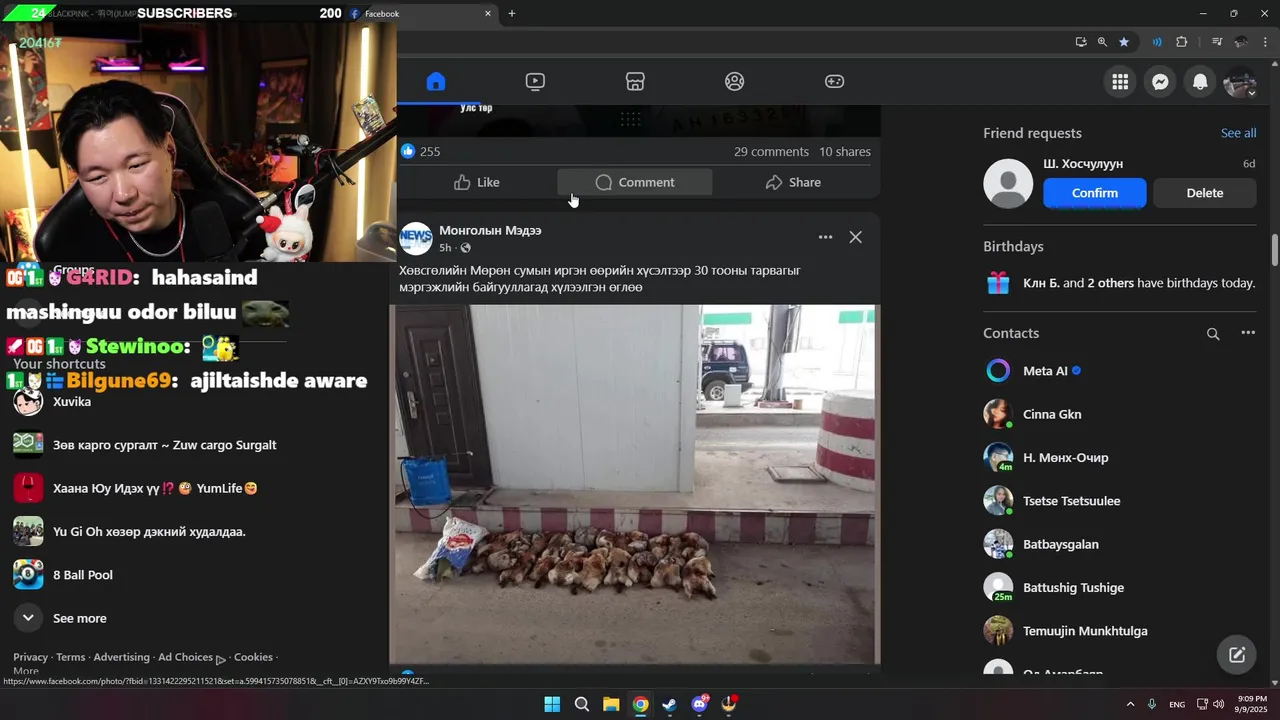Open the Advertising footer link
Image resolution: width=1280 pixels, height=720 pixels.
click(x=121, y=657)
